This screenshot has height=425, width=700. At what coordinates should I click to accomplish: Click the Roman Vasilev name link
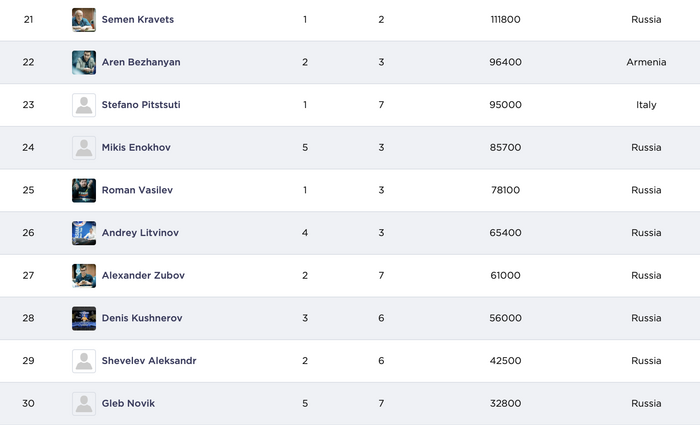pos(137,190)
